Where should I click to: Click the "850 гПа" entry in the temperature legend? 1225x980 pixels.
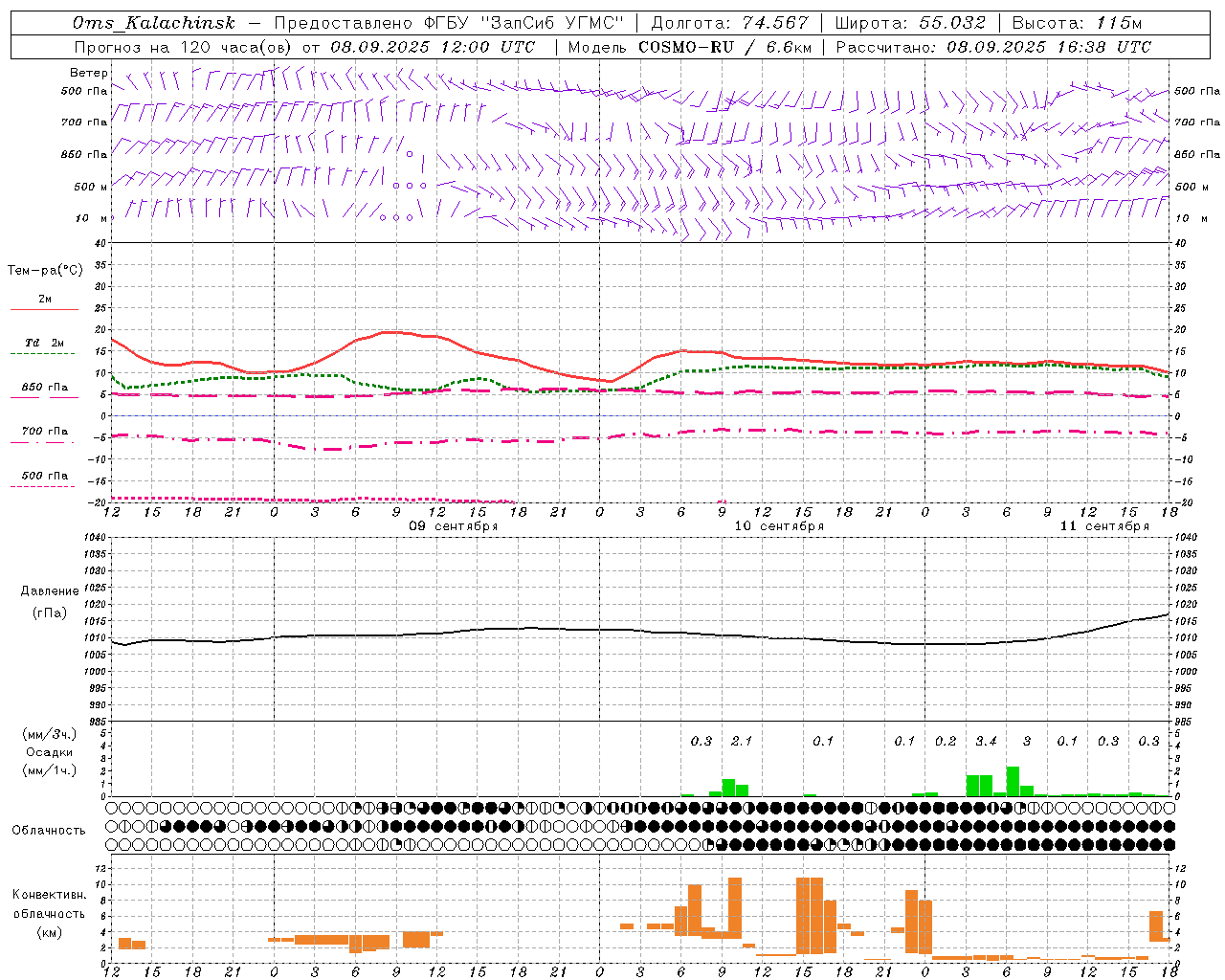click(x=45, y=388)
